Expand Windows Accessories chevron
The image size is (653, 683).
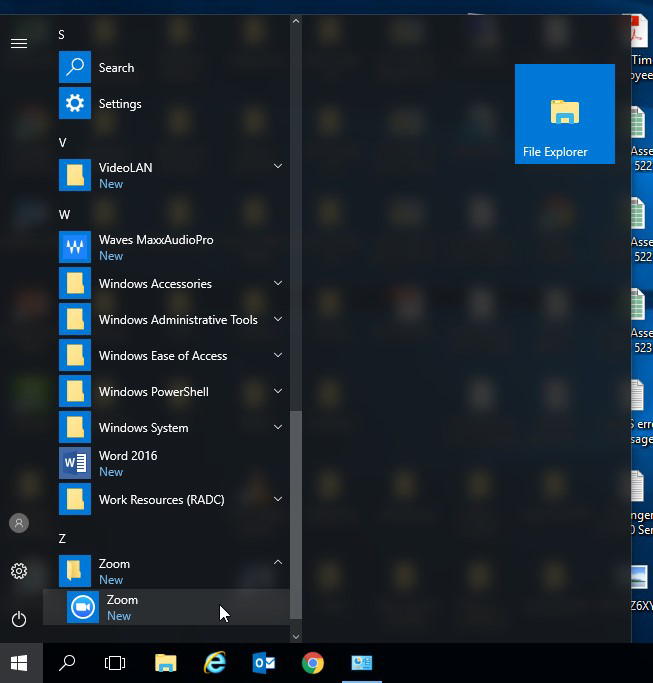tap(277, 283)
